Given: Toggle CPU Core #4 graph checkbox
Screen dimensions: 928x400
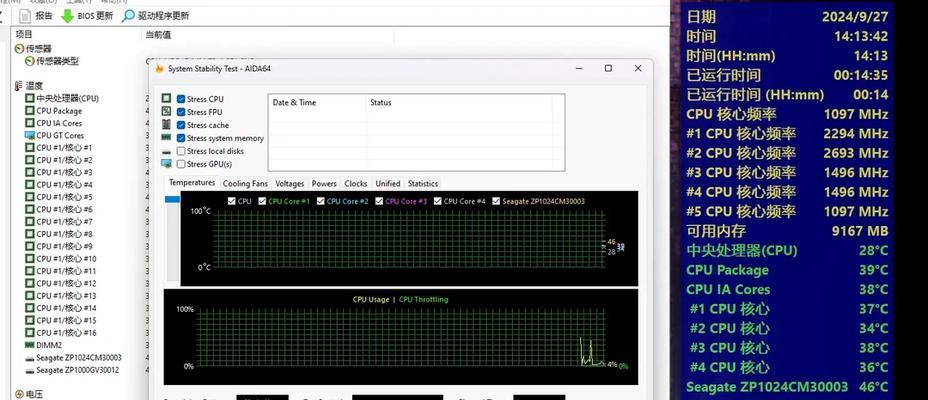Looking at the screenshot, I should click(437, 201).
